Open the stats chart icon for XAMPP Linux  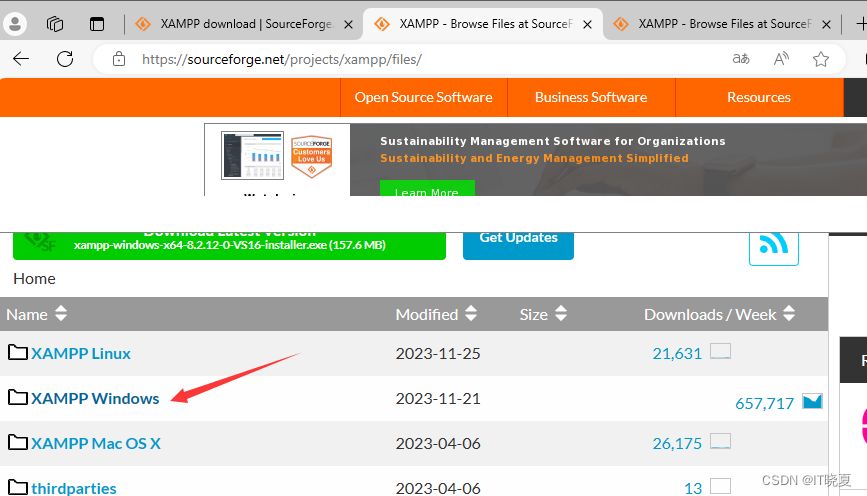pos(720,351)
